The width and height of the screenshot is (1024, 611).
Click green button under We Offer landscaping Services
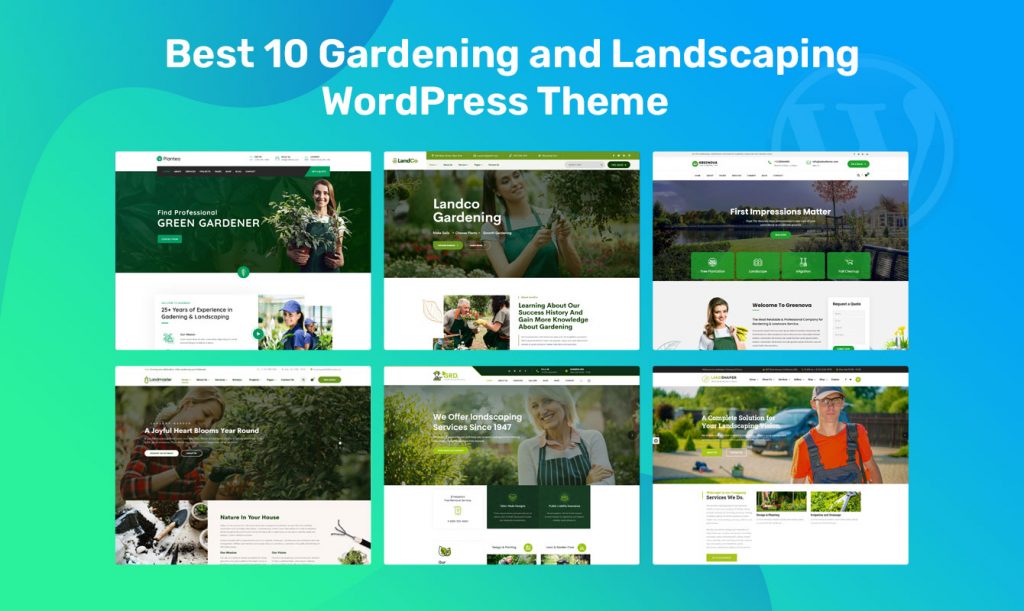(451, 450)
